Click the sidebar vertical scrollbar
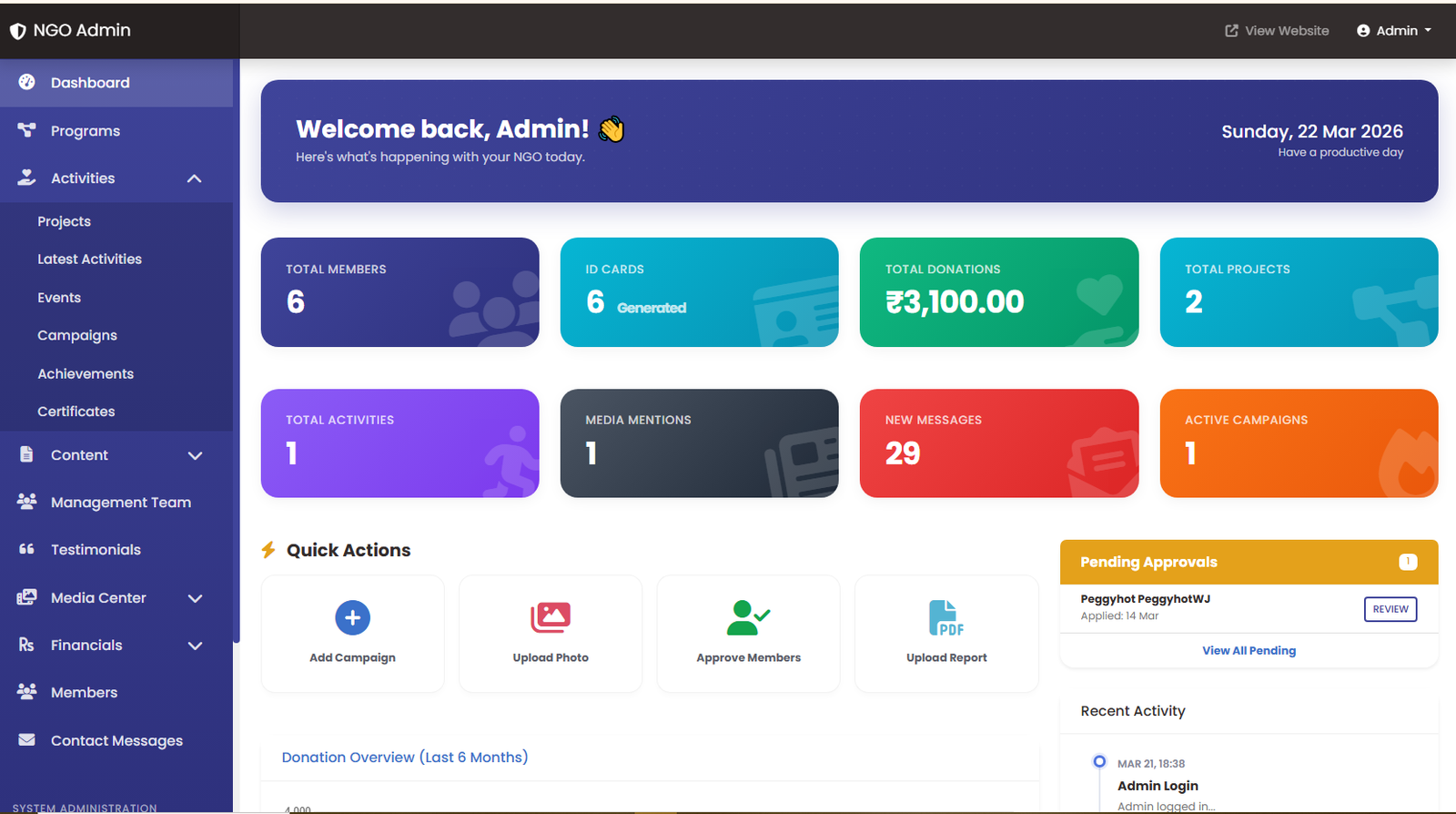This screenshot has width=1456, height=814. [x=237, y=351]
